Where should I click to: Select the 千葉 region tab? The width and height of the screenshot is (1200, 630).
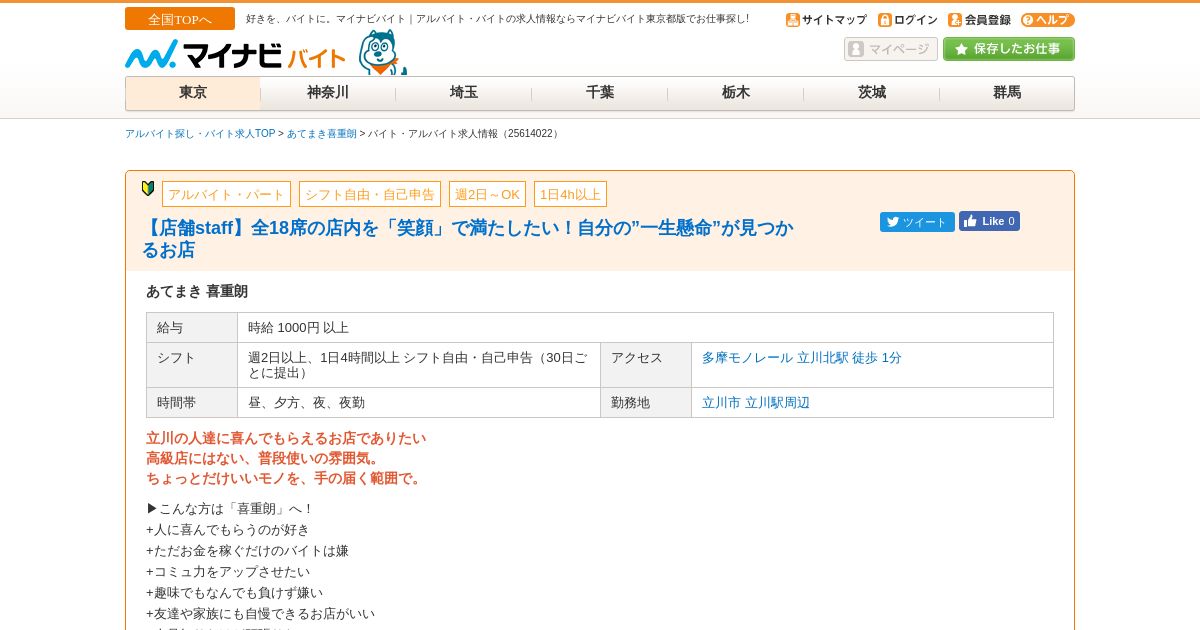[600, 93]
